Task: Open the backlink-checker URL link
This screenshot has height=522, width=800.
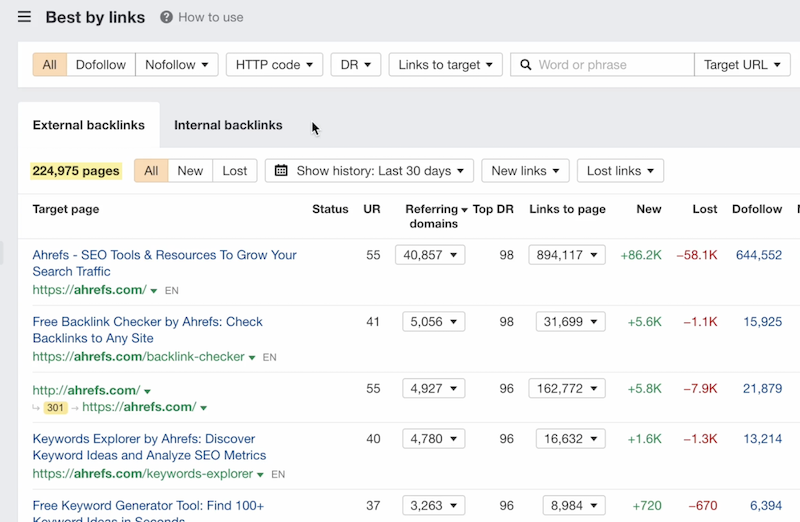Action: (x=138, y=357)
